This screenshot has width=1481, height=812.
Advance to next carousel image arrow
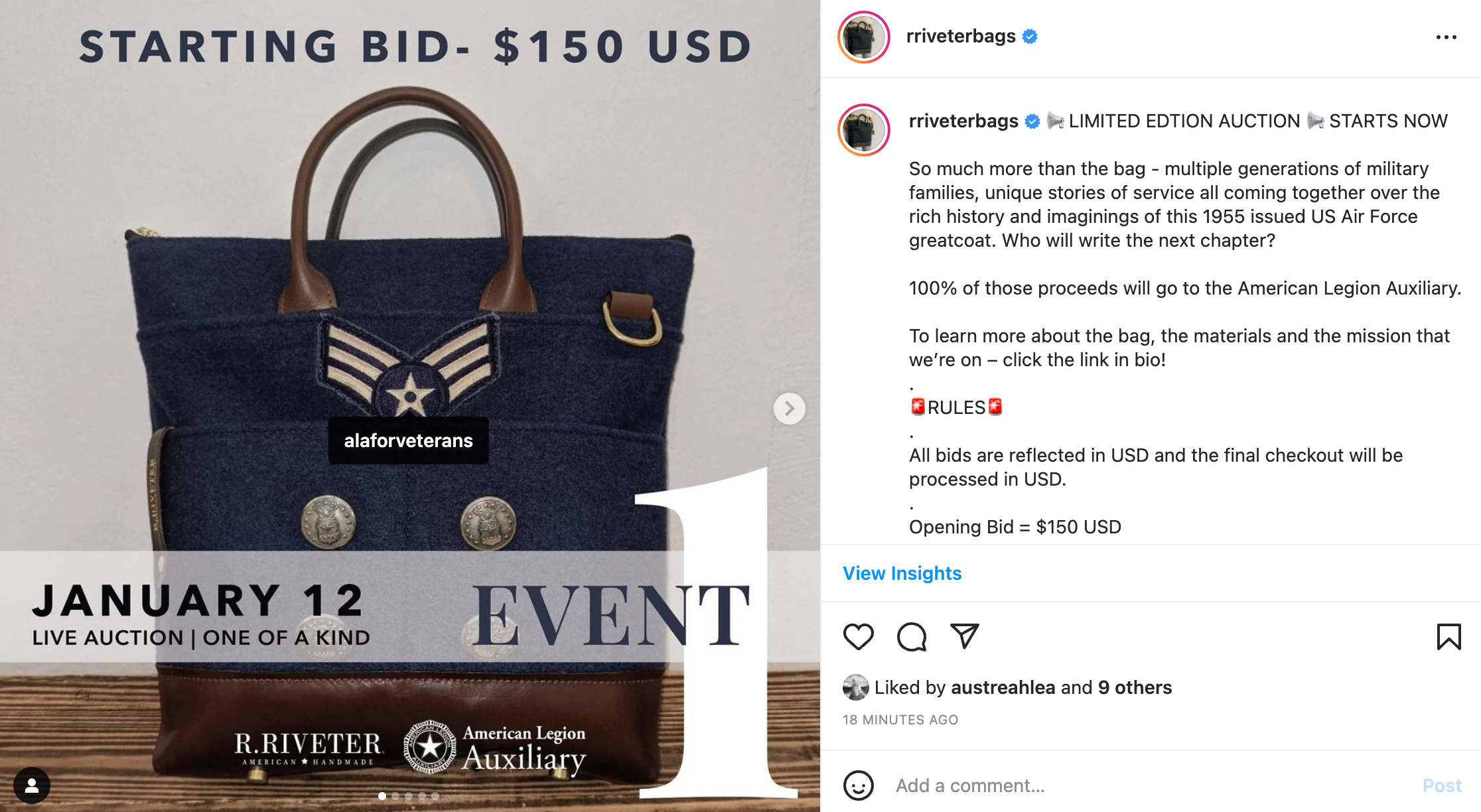click(789, 409)
